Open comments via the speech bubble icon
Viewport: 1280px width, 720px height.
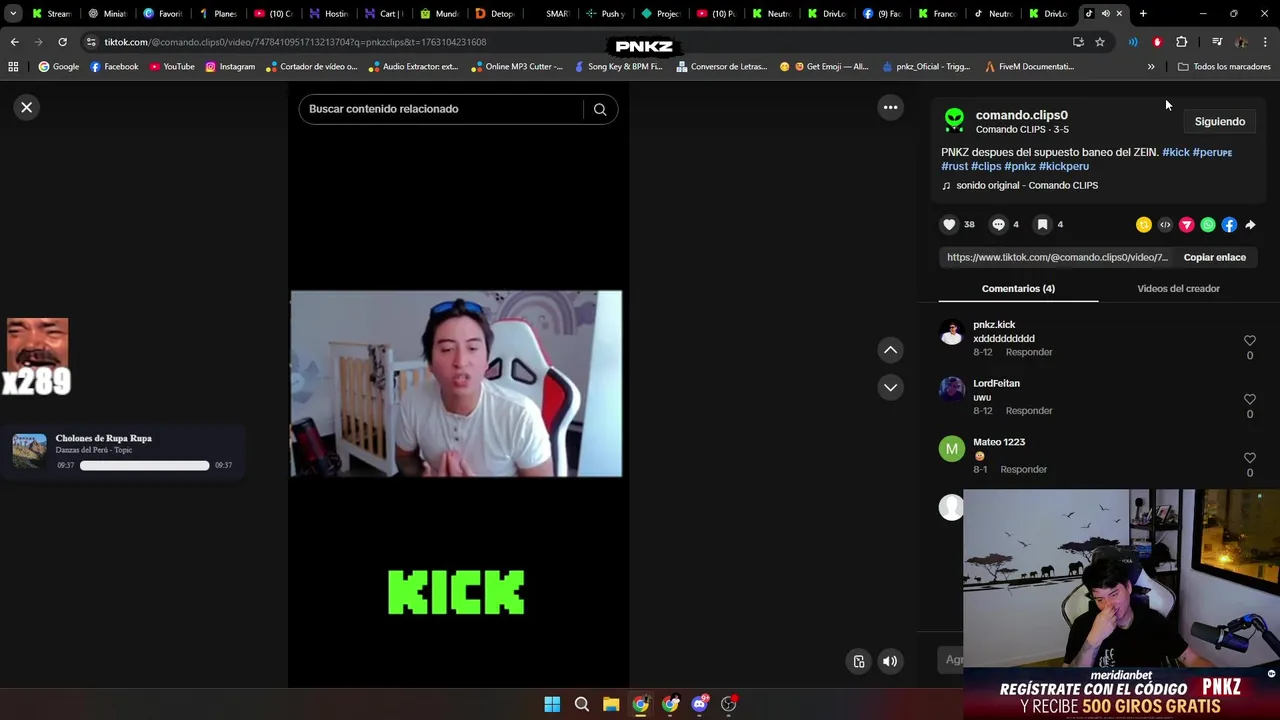(x=998, y=225)
